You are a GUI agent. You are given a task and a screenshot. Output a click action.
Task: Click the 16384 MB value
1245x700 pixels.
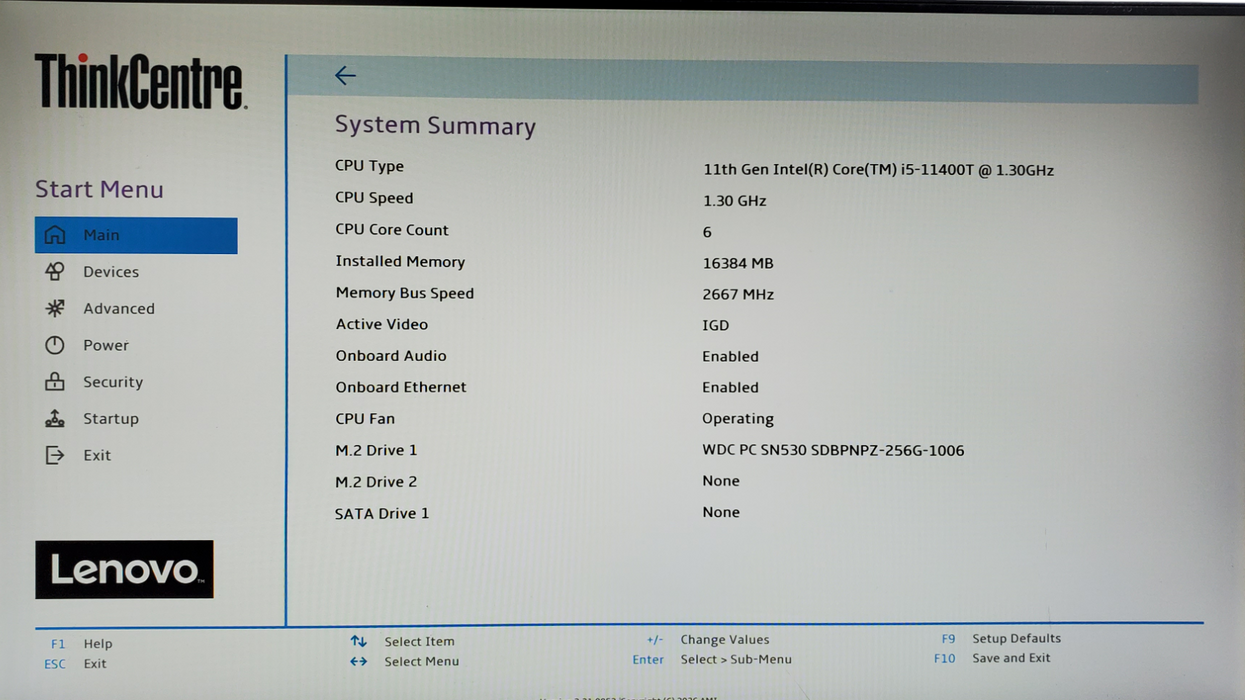point(738,264)
